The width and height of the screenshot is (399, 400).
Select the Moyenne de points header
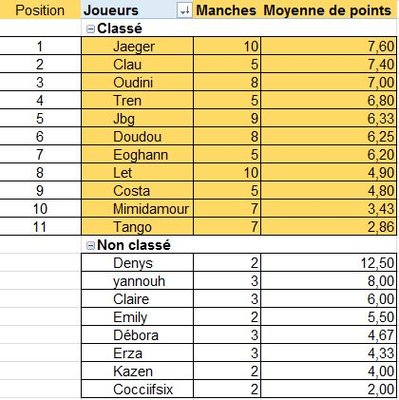coord(328,10)
